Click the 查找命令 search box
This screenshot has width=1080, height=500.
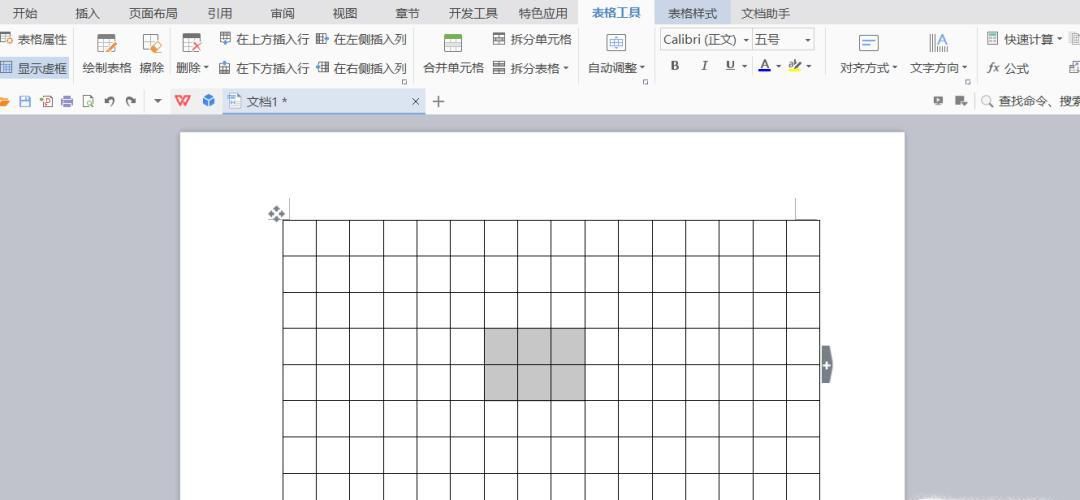tap(1030, 101)
